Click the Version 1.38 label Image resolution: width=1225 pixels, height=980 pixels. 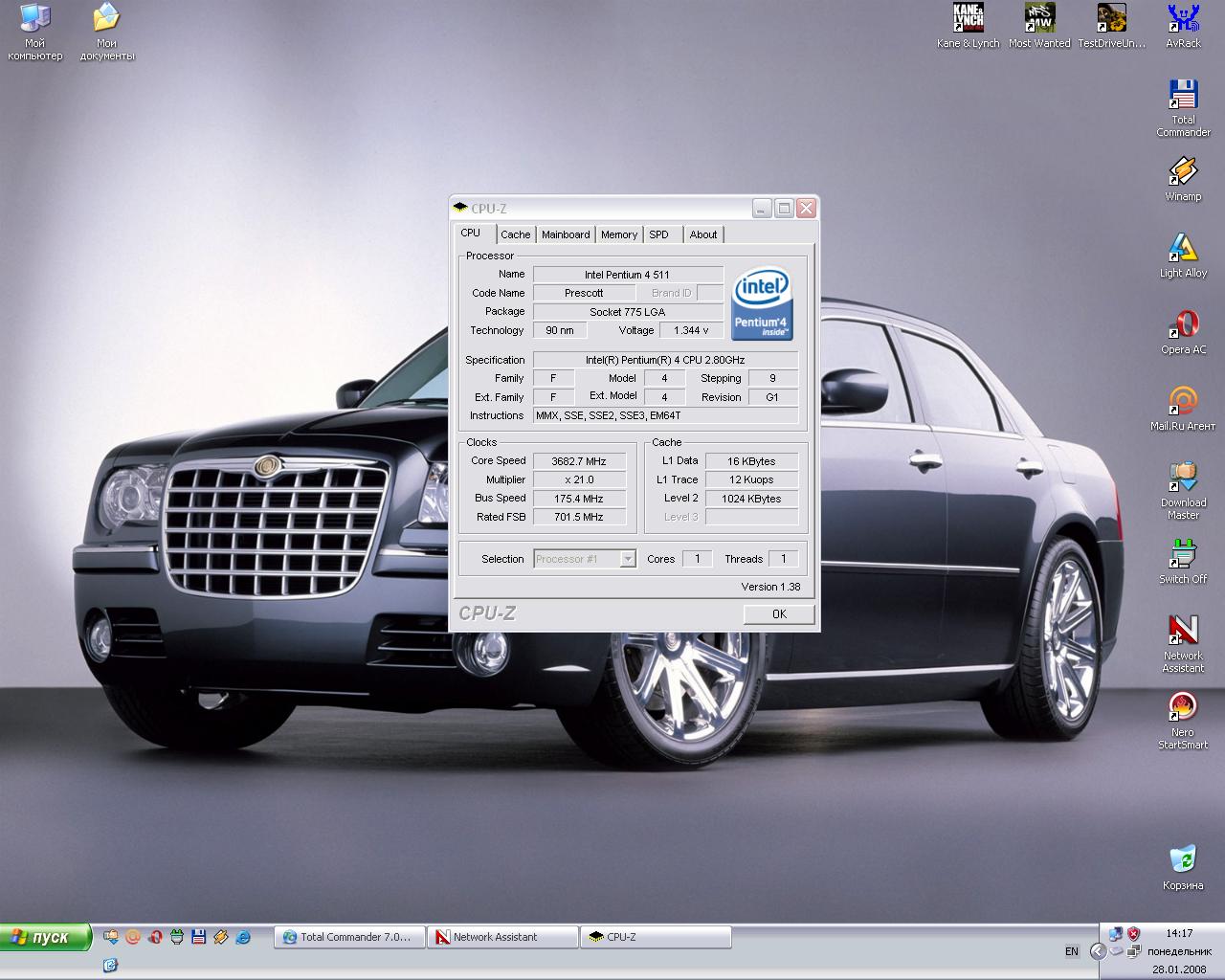[x=770, y=587]
